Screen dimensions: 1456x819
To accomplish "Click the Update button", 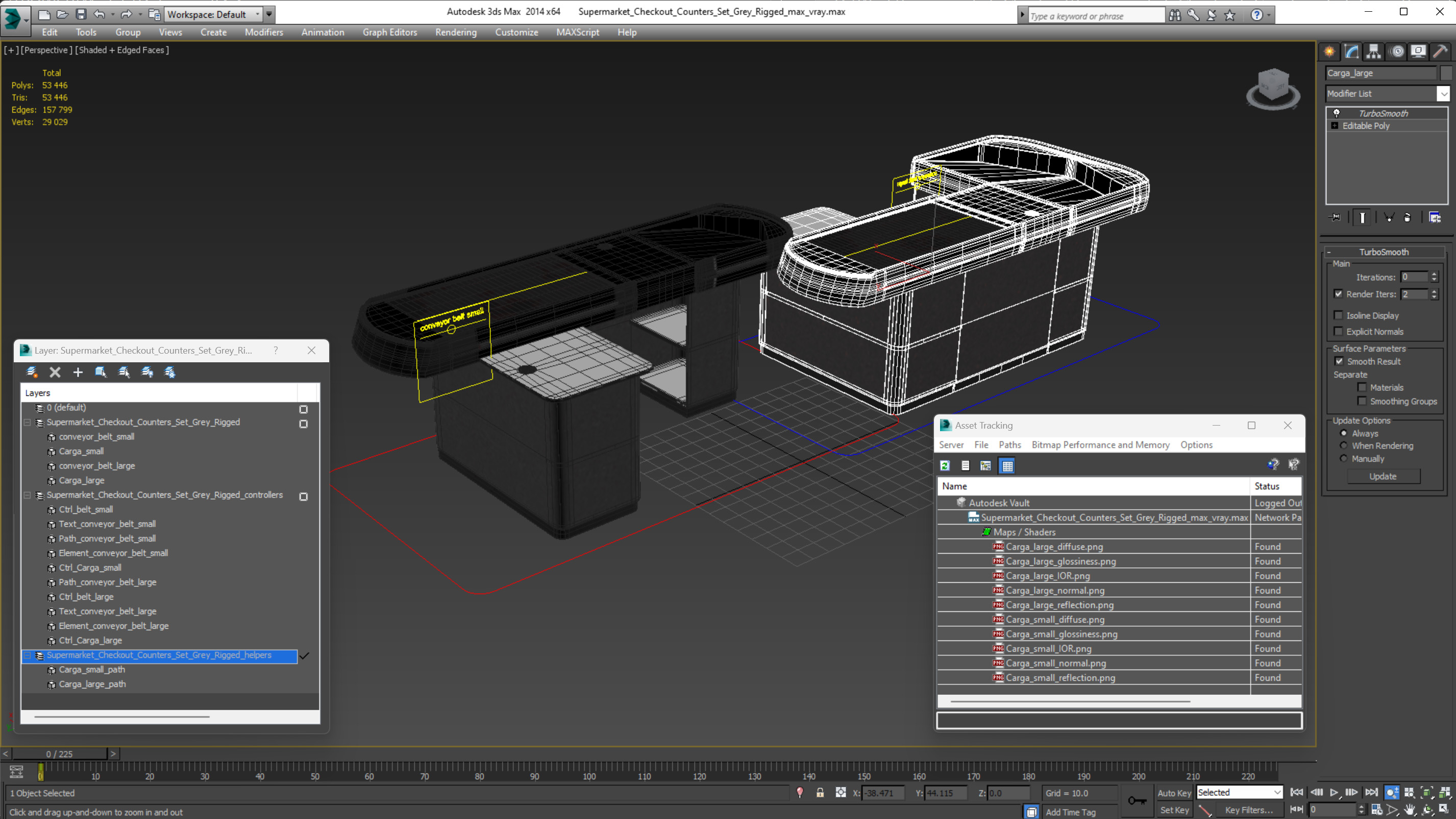I will (1383, 477).
